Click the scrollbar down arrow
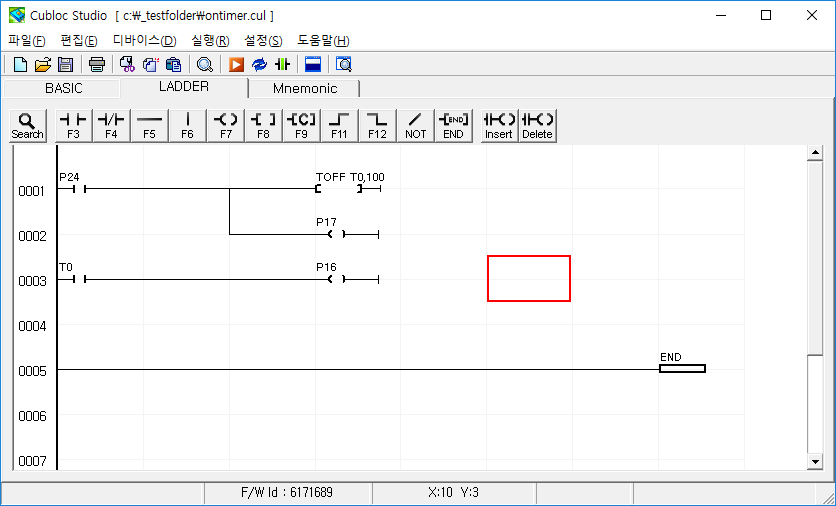The height and width of the screenshot is (506, 836). point(815,461)
